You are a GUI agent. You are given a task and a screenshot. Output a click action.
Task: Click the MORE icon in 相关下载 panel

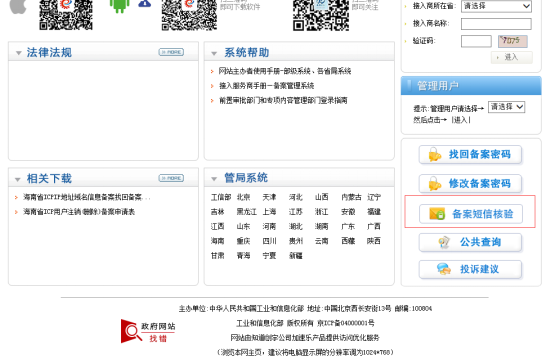(171, 178)
